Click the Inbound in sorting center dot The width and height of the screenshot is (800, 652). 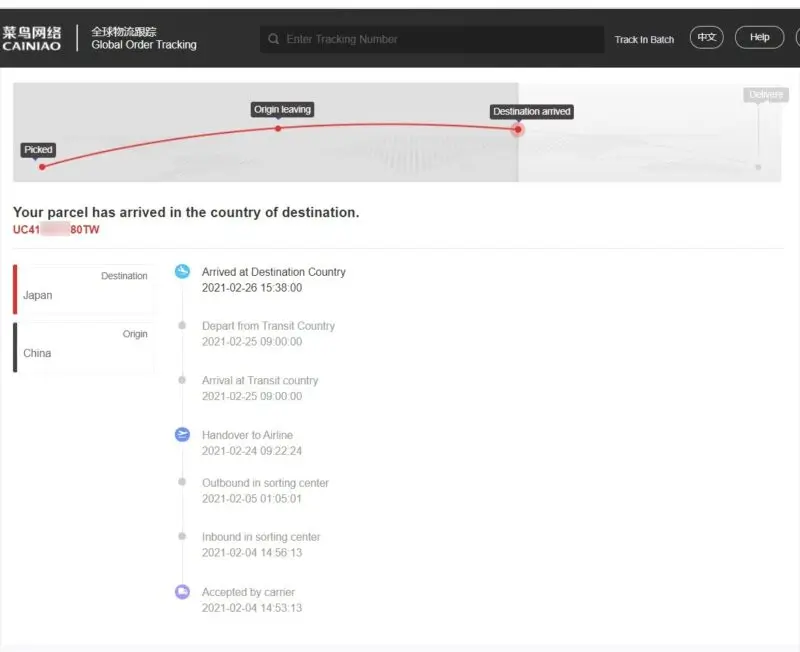click(x=182, y=537)
